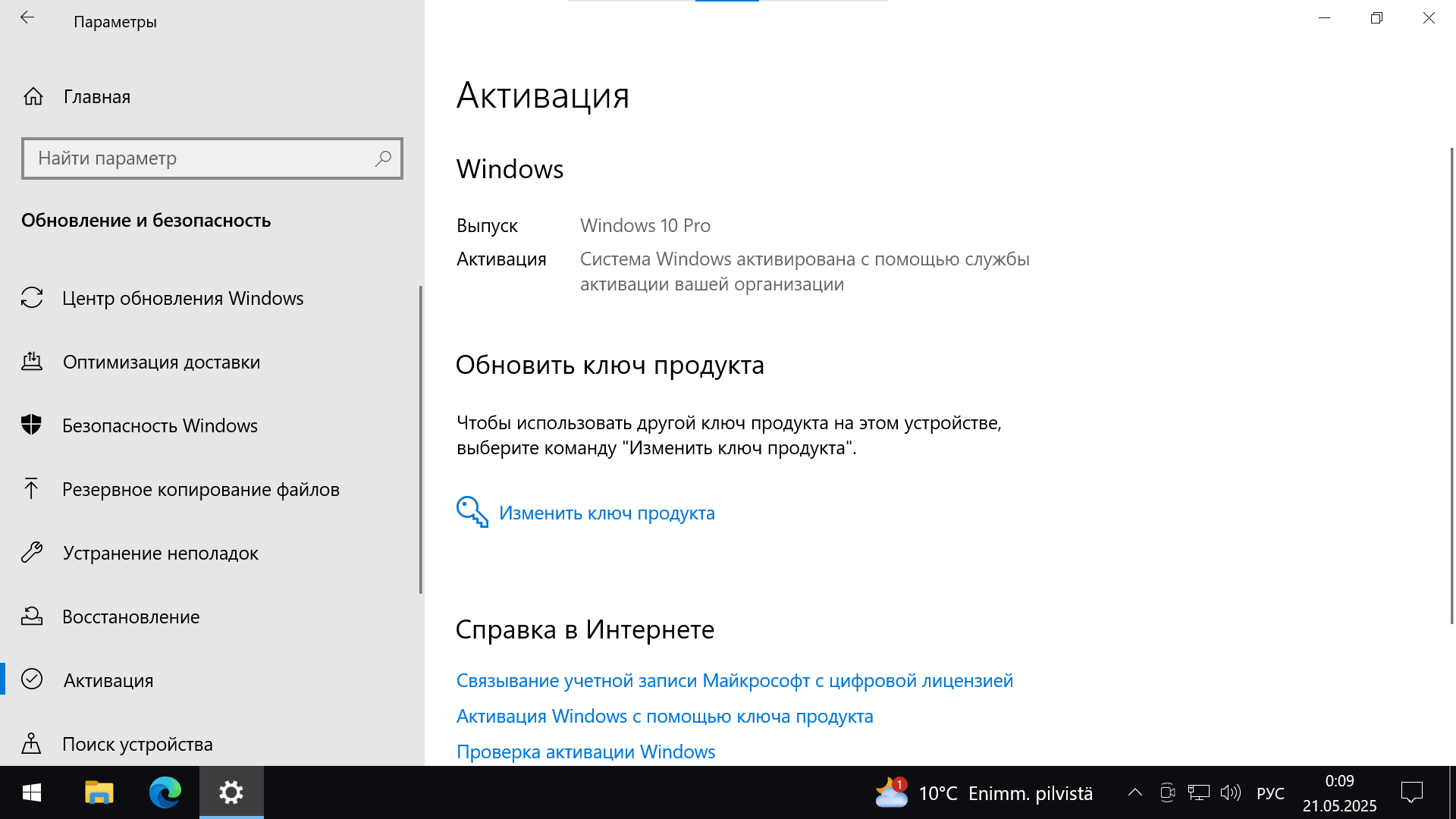Click the sidebar scrollbar
Viewport: 1456px width, 819px height.
tap(421, 440)
